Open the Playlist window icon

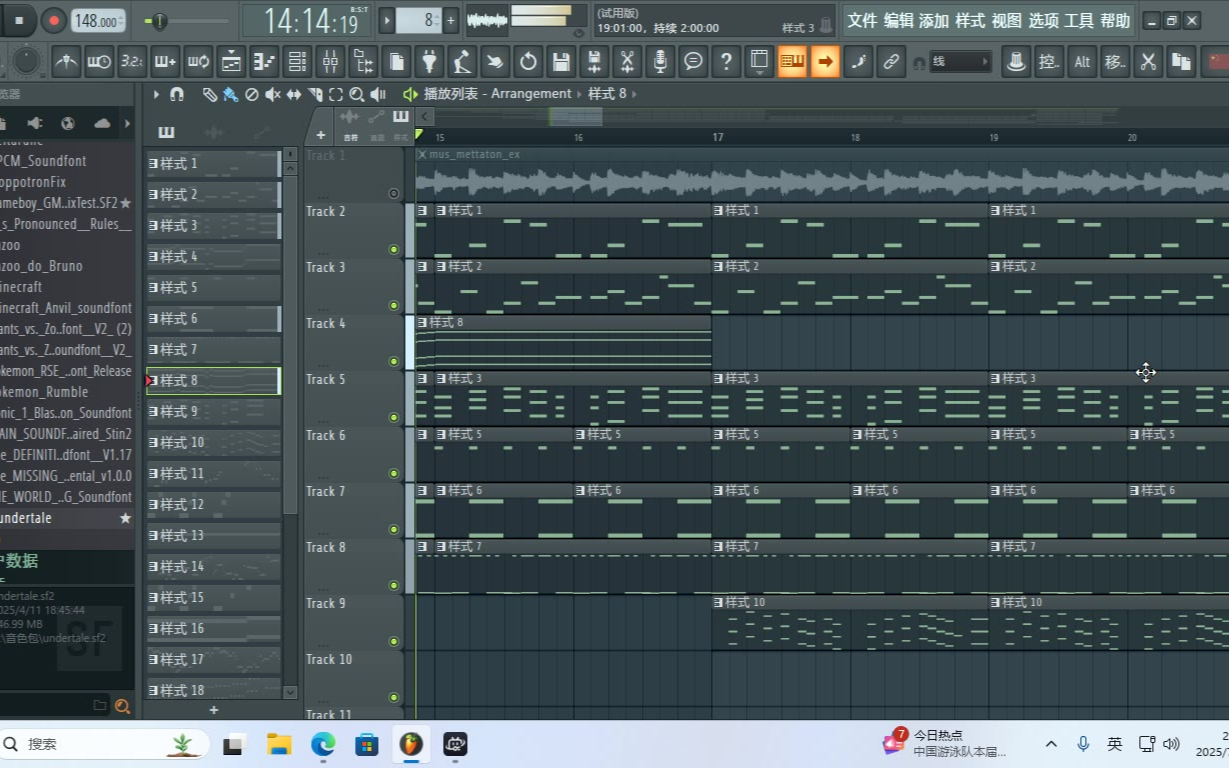[231, 62]
